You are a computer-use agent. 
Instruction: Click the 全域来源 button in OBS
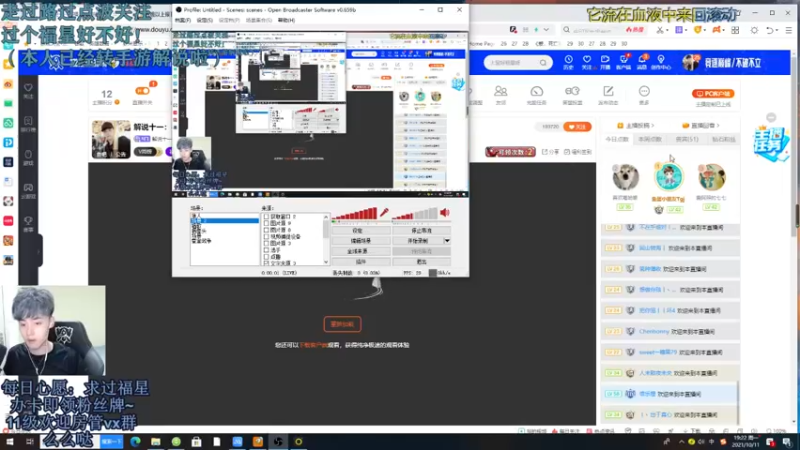(x=361, y=251)
